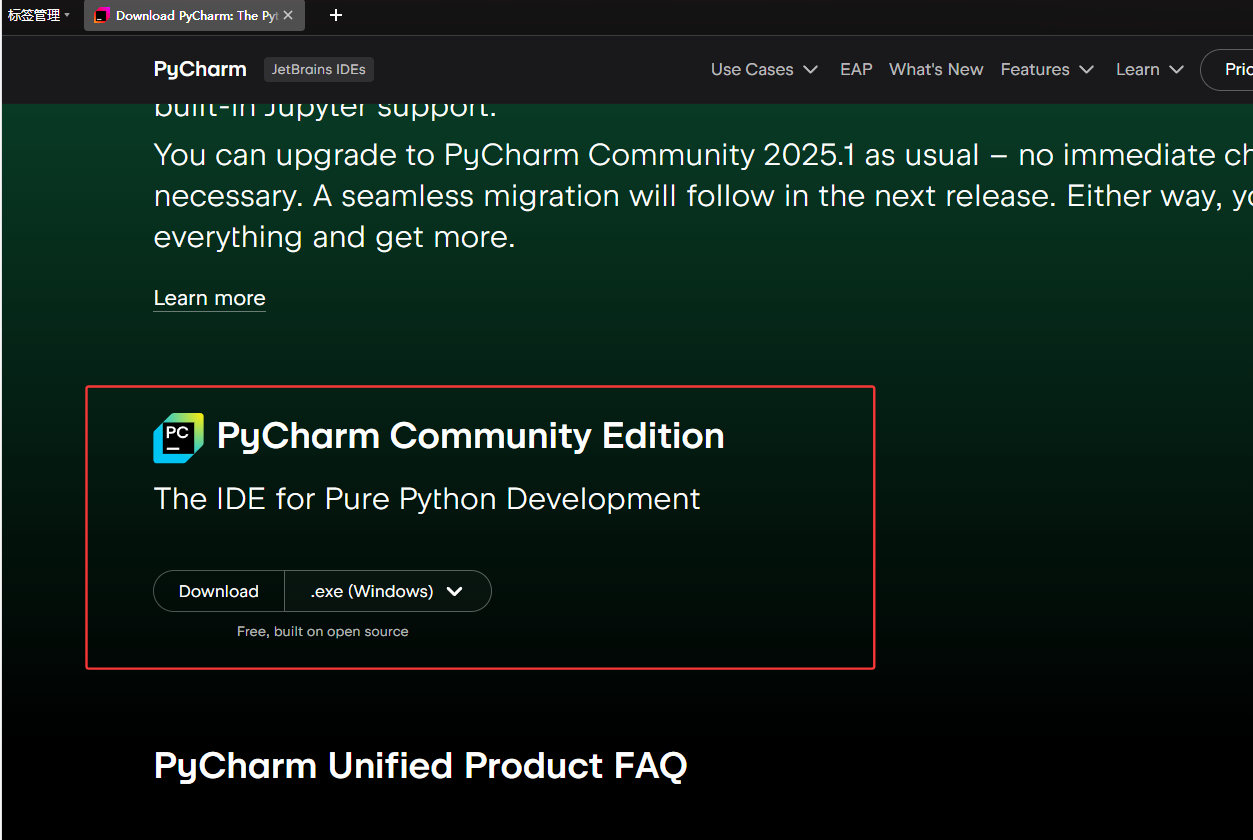1253x840 pixels.
Task: Open the EAP page link
Action: point(856,69)
